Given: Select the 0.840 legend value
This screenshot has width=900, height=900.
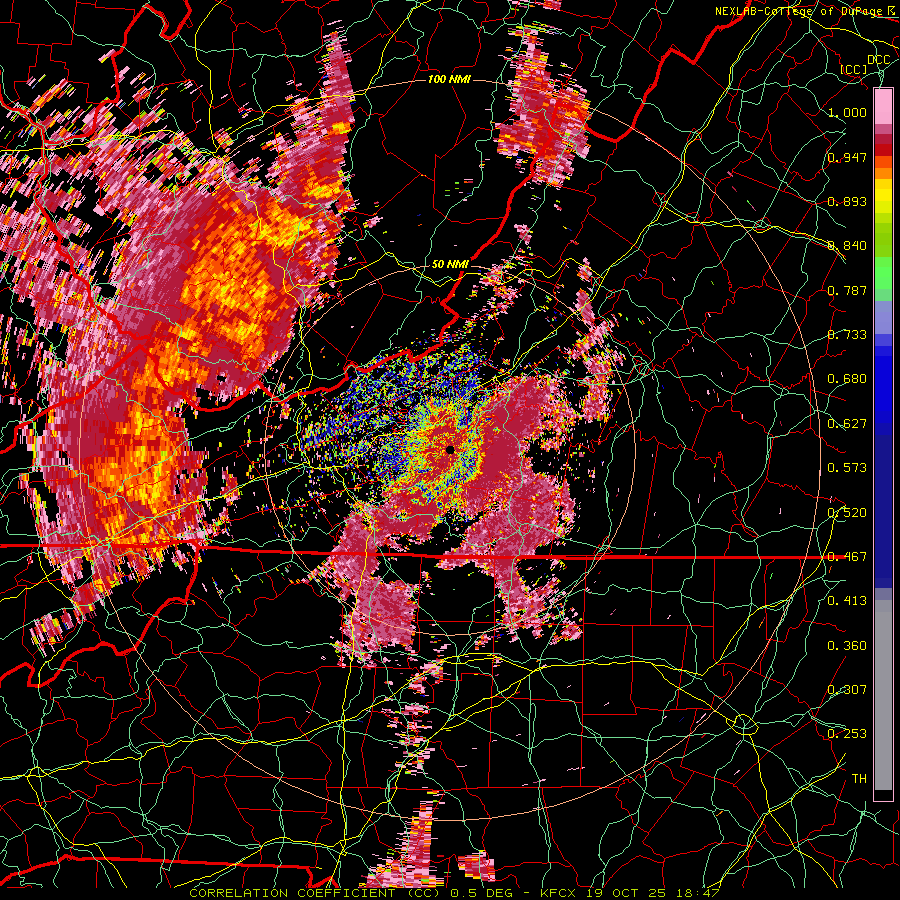Looking at the screenshot, I should coord(847,246).
